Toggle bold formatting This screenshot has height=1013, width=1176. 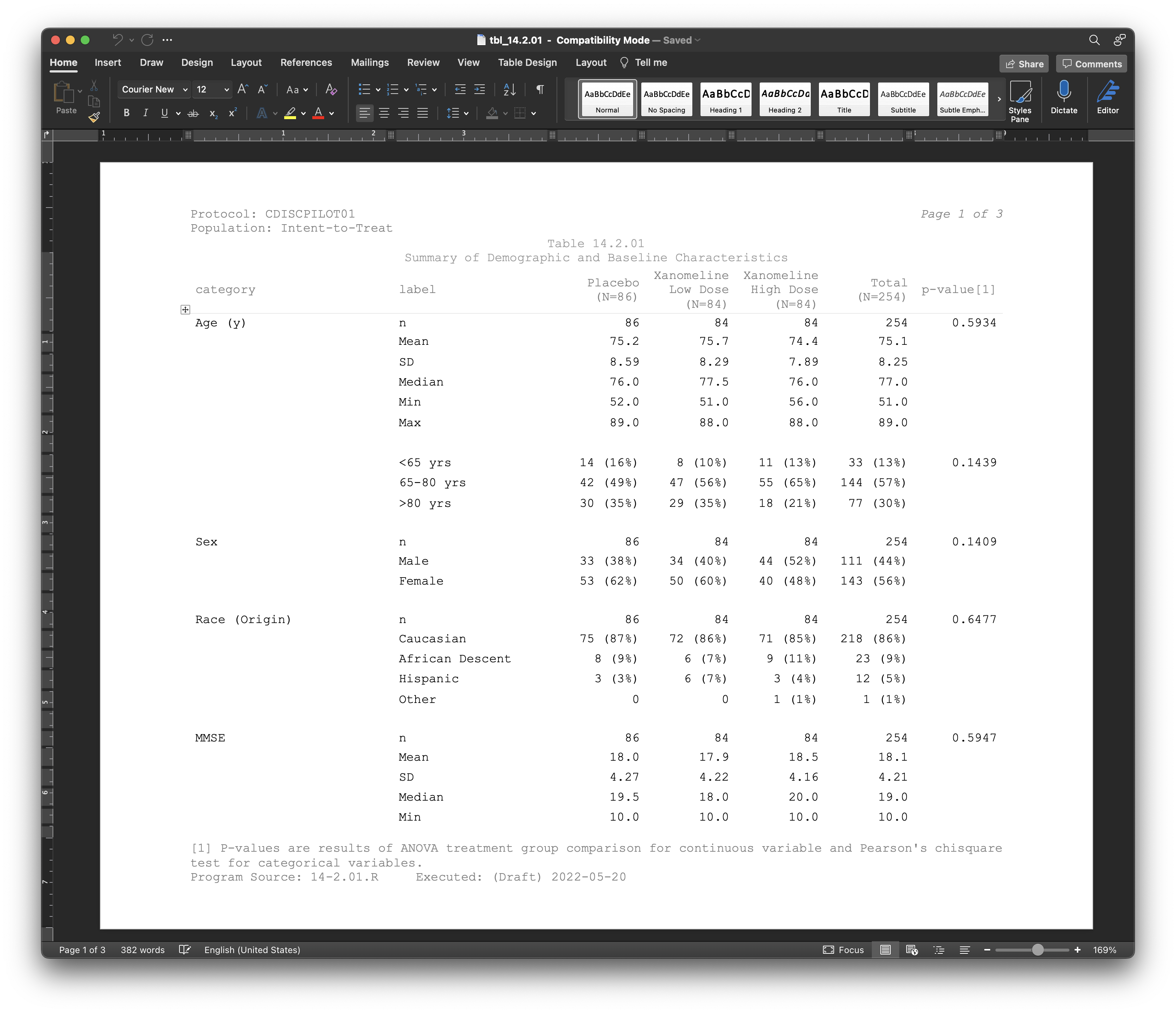[x=126, y=113]
